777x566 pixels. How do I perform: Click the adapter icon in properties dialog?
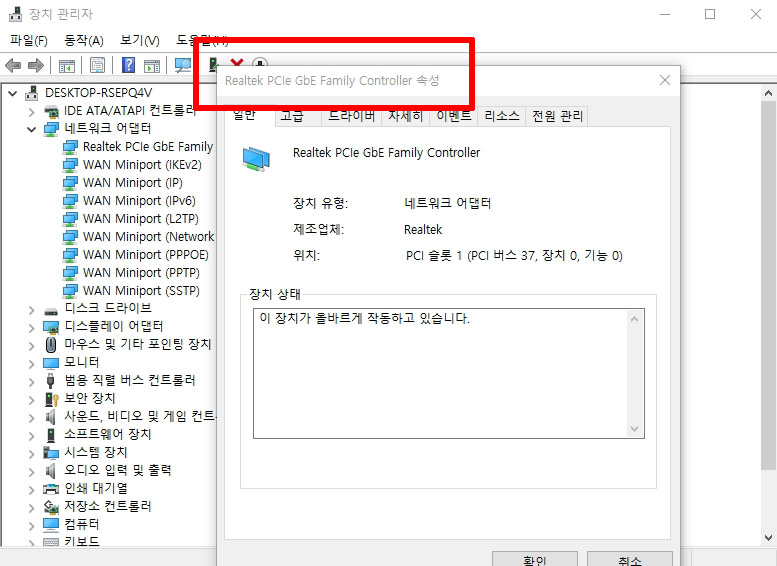pos(256,159)
